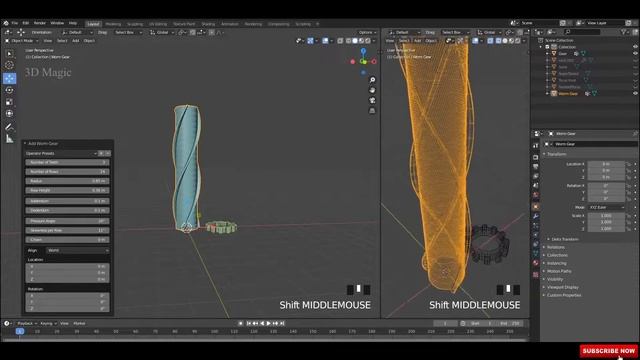Click the timeline play button
The height and width of the screenshot is (360, 640).
point(269,323)
